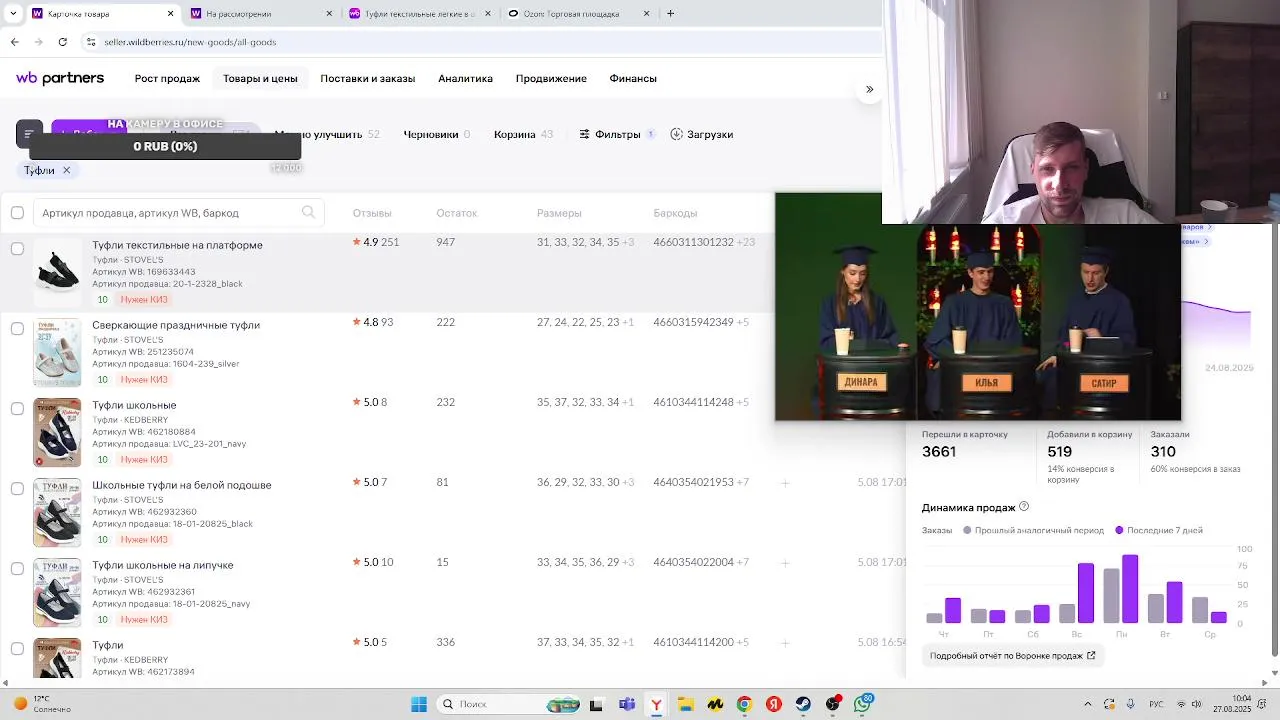Expand '+7' barcodes for 4640354022004

742,562
